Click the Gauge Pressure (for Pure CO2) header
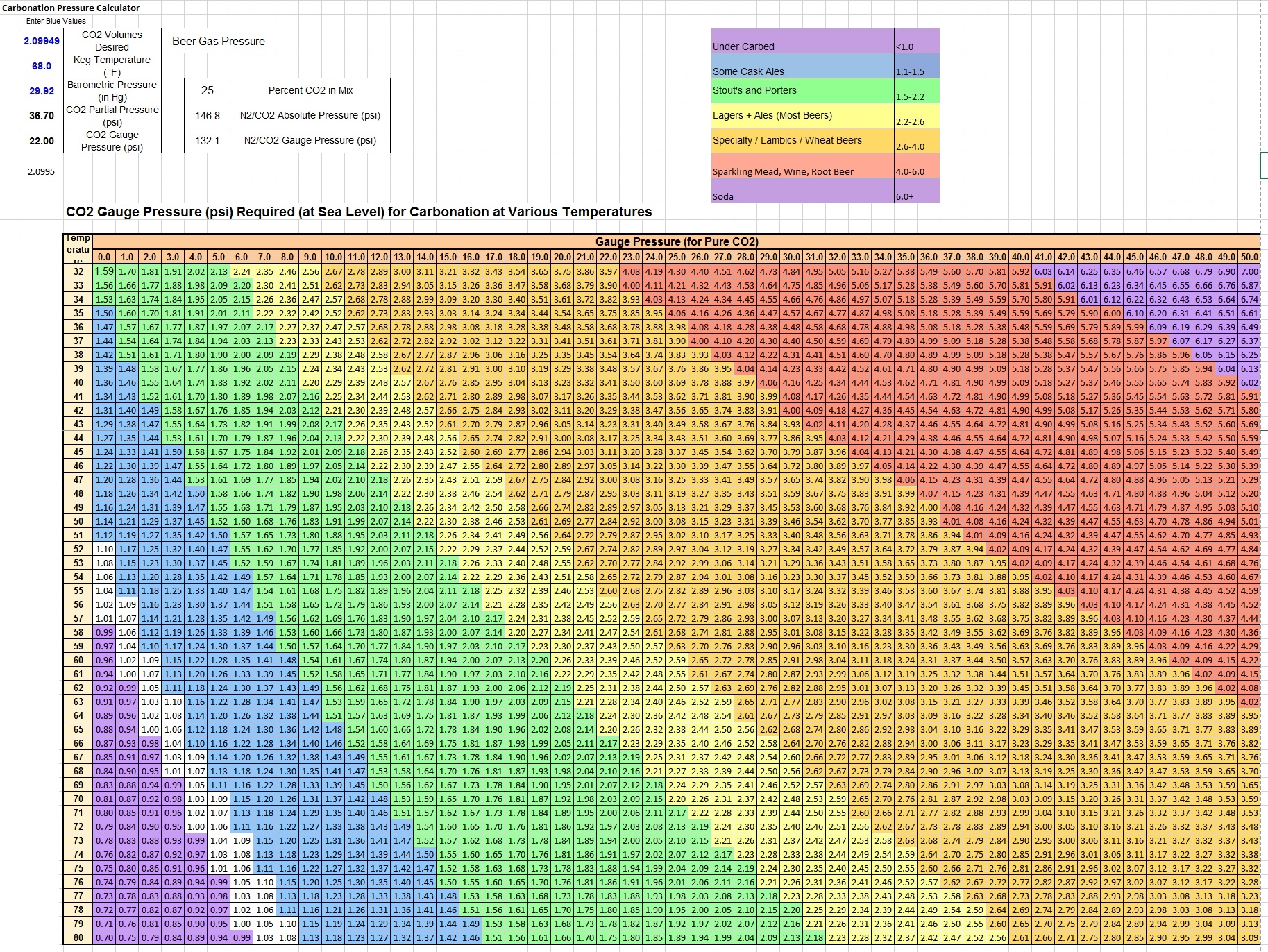The image size is (1268, 952). [676, 241]
